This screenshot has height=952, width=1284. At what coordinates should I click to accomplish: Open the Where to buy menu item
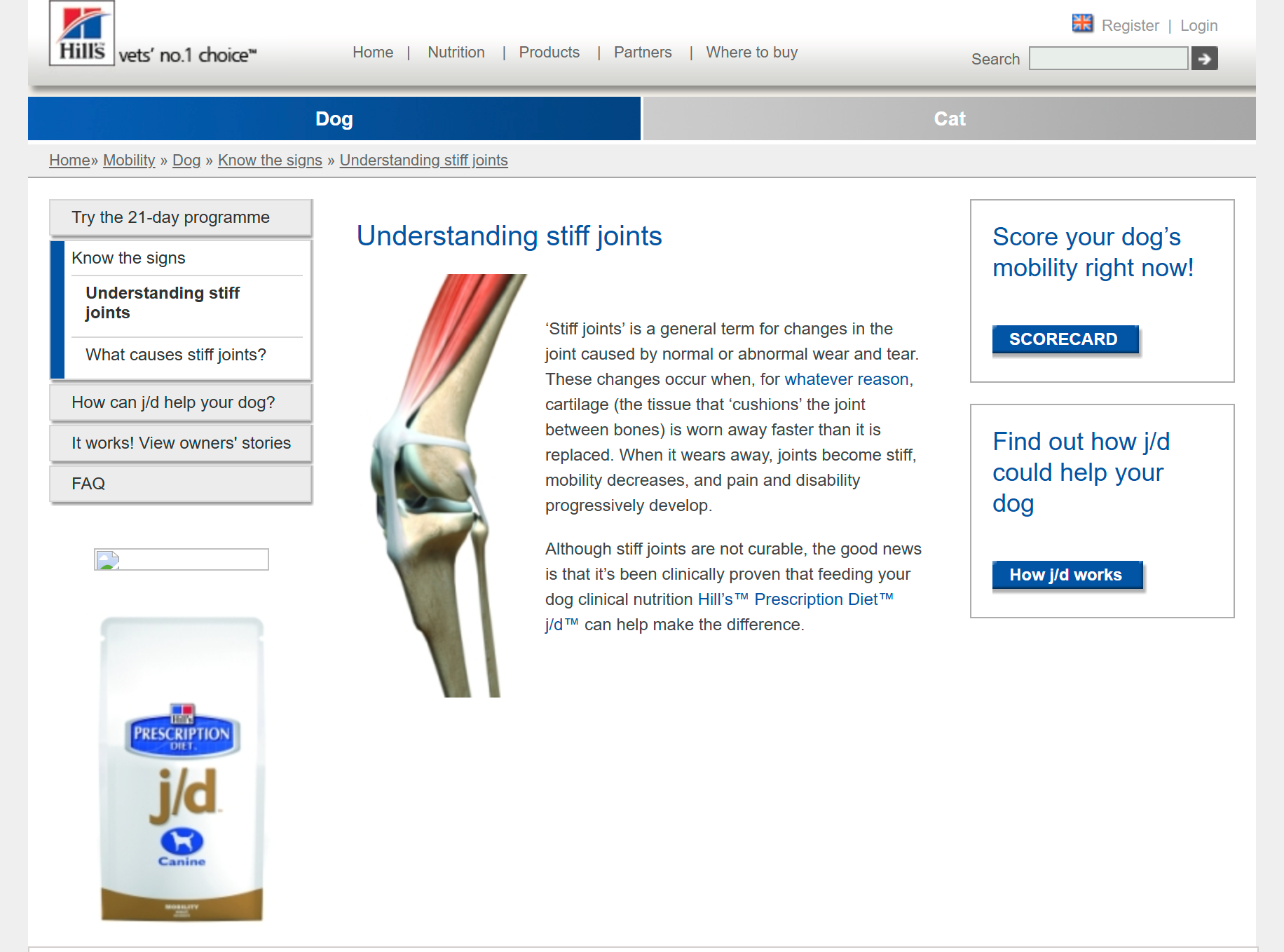[752, 53]
